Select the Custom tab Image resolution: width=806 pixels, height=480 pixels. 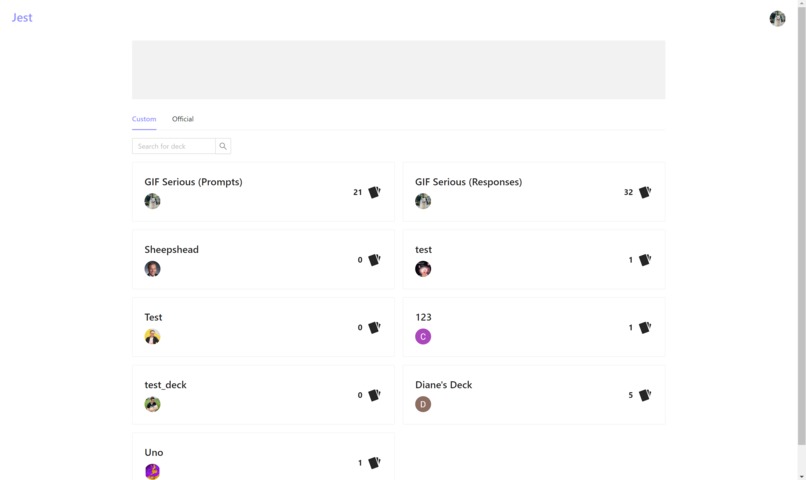[144, 119]
